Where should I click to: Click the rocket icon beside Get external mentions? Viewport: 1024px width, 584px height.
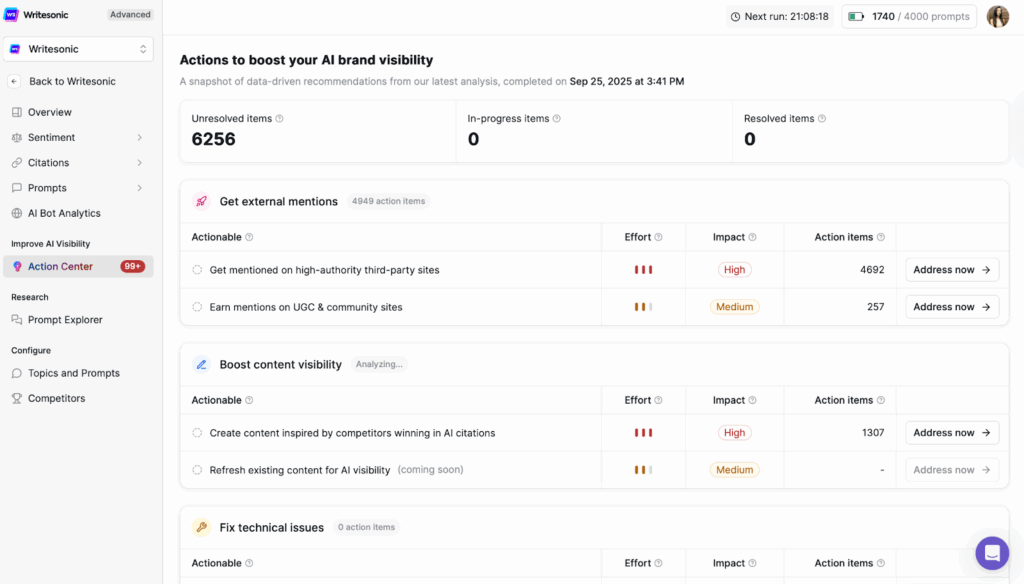point(201,201)
